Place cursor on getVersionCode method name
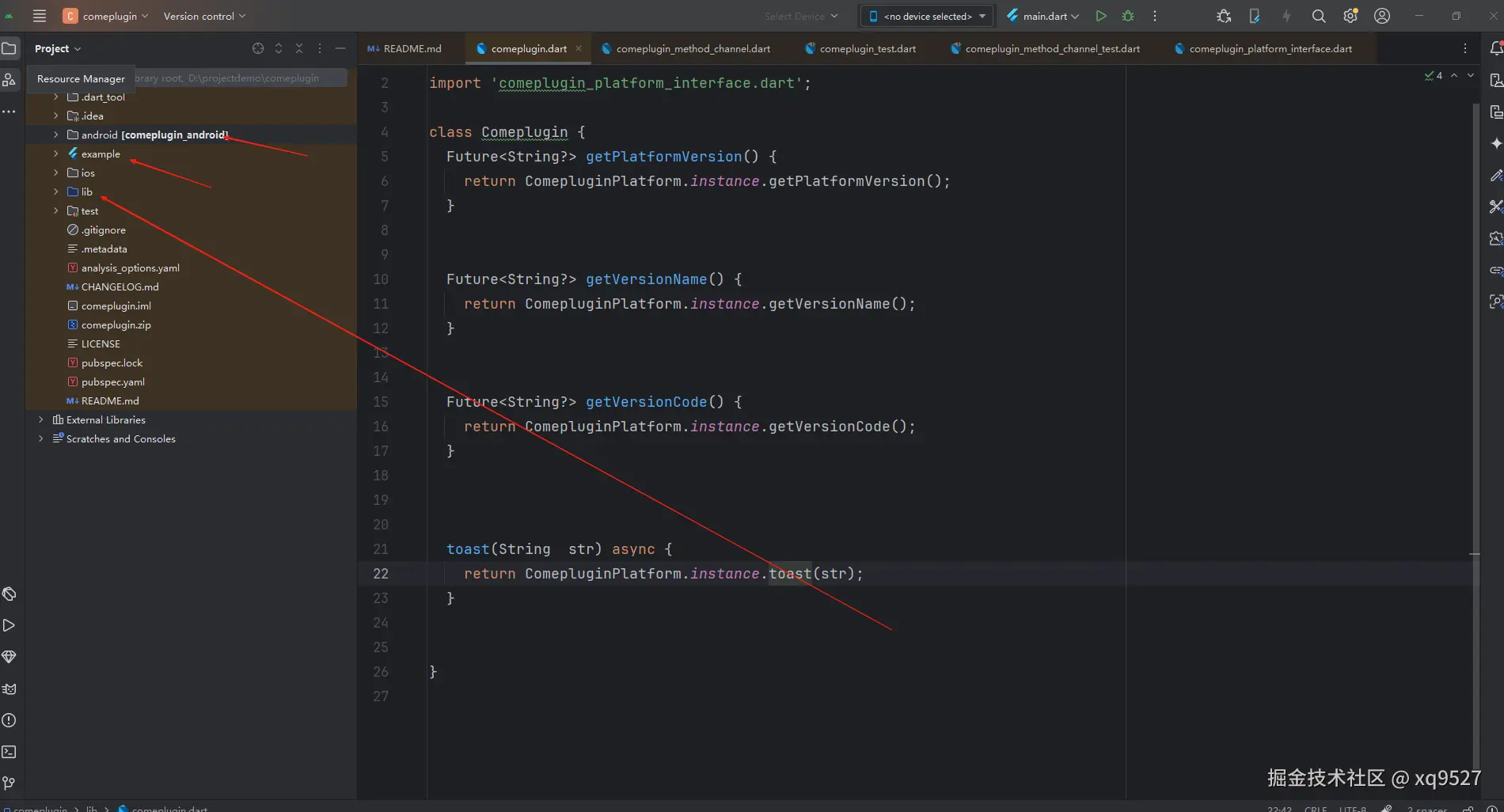The height and width of the screenshot is (812, 1504). [x=646, y=402]
